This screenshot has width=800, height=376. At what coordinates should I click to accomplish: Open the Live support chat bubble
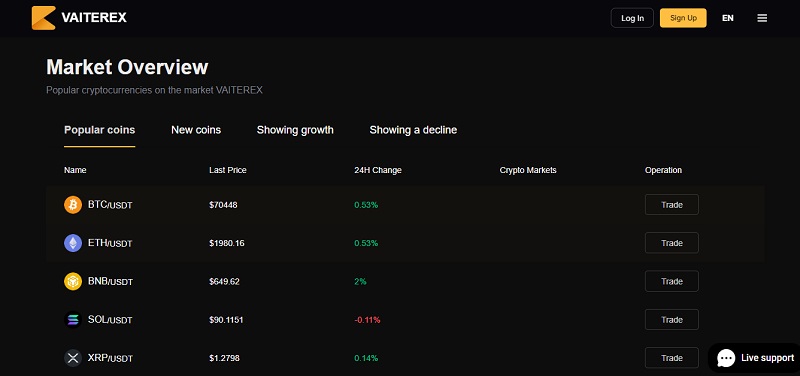click(x=754, y=358)
